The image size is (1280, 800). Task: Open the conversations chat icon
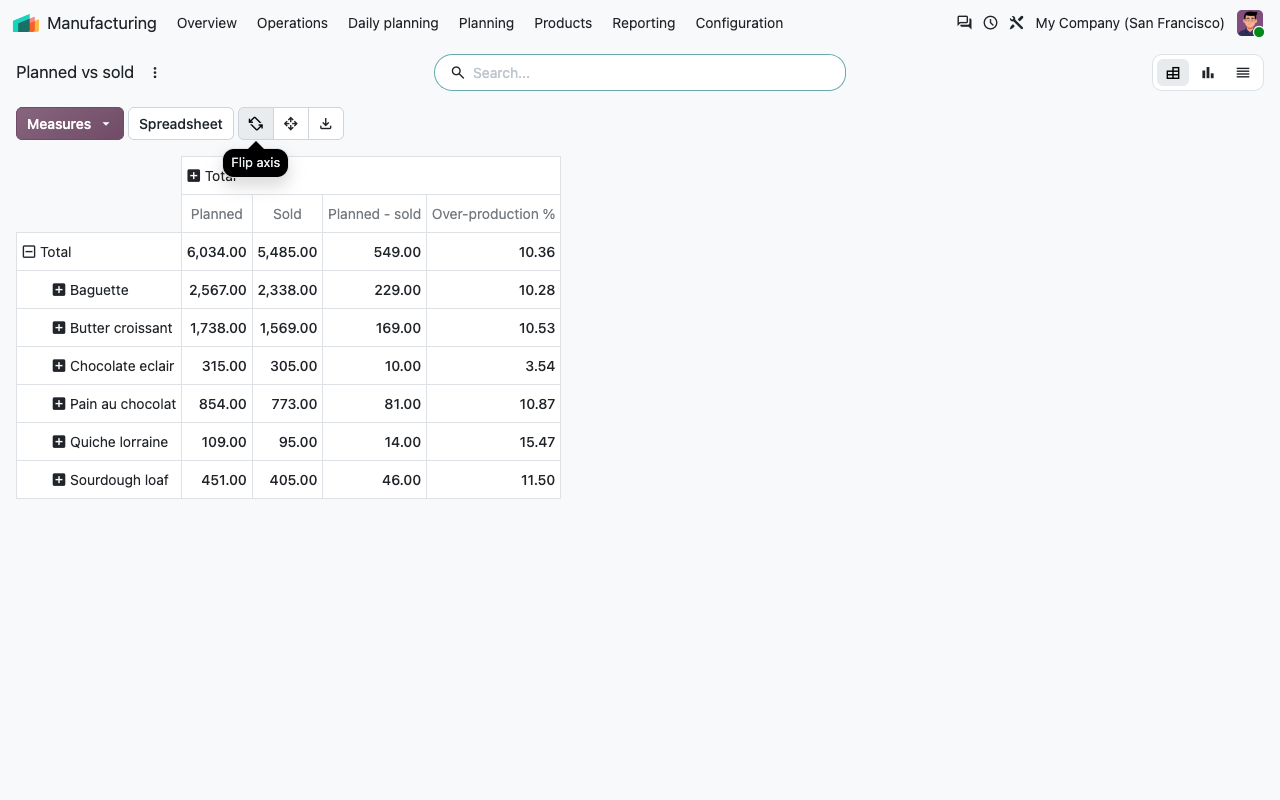coord(964,23)
